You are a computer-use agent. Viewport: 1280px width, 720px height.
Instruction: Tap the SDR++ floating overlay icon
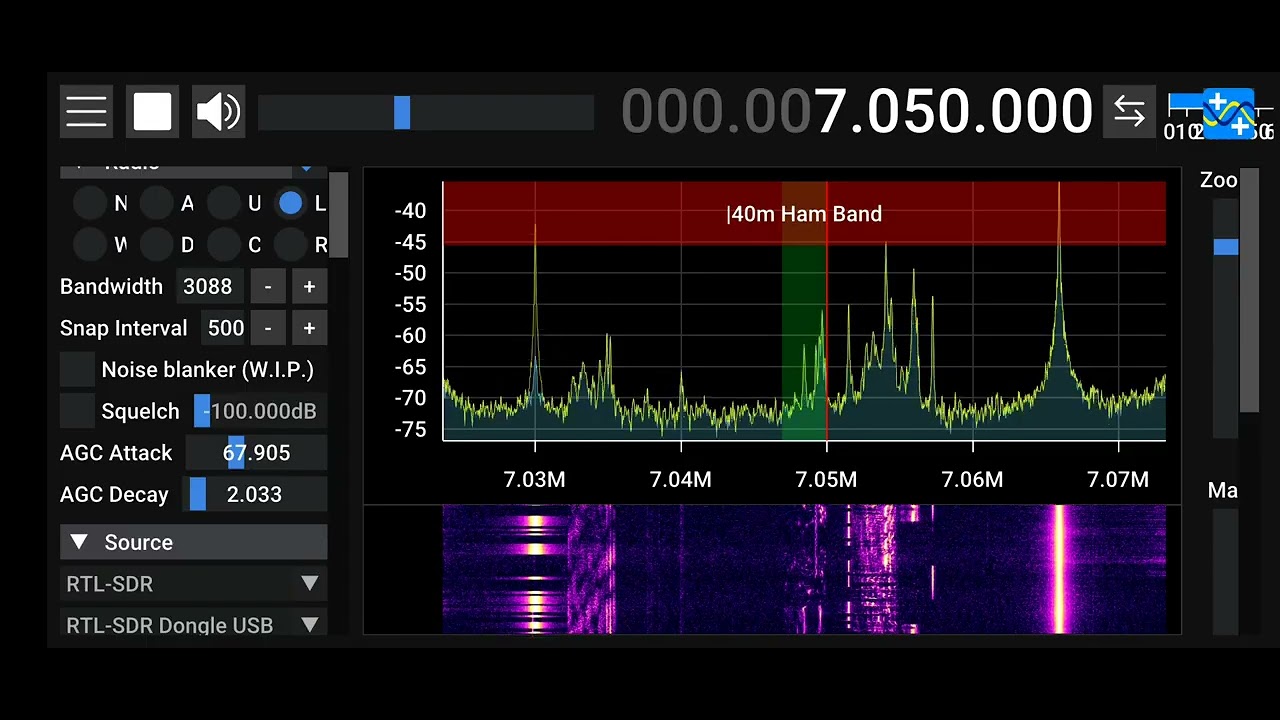1229,113
